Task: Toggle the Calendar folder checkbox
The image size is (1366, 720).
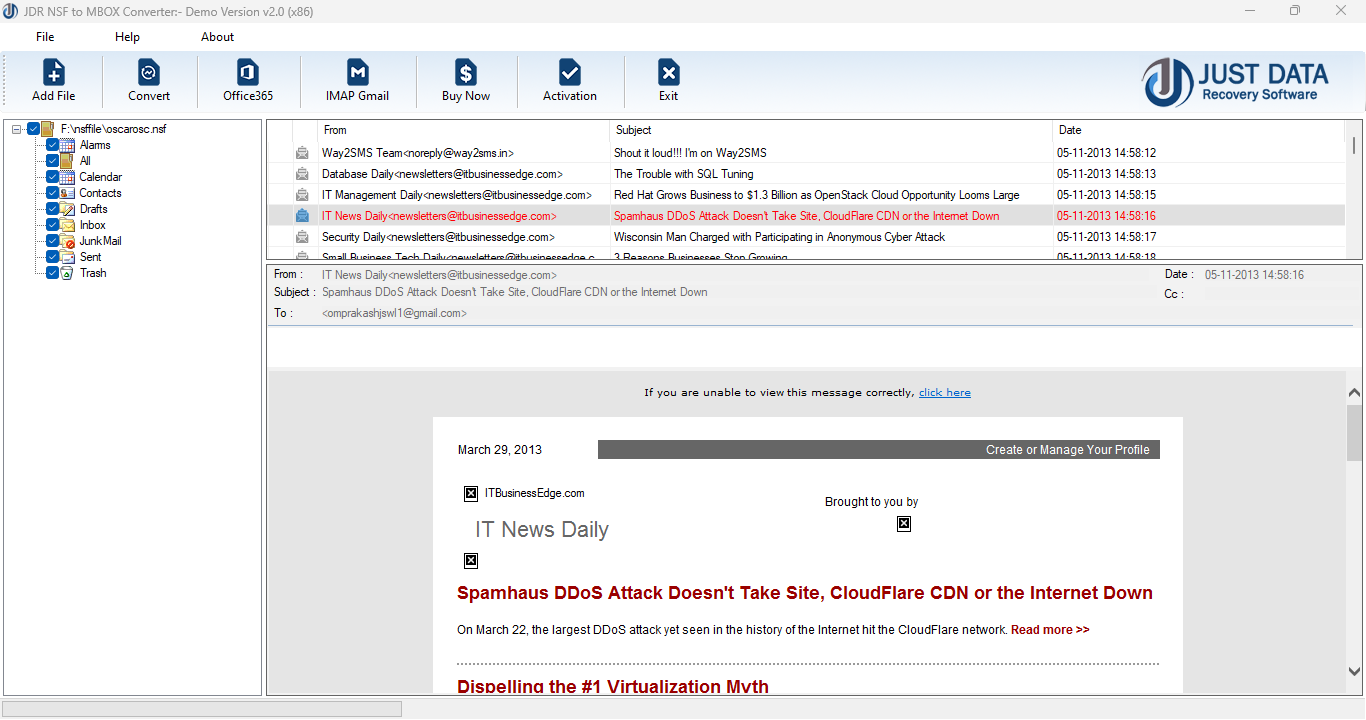Action: pyautogui.click(x=53, y=177)
